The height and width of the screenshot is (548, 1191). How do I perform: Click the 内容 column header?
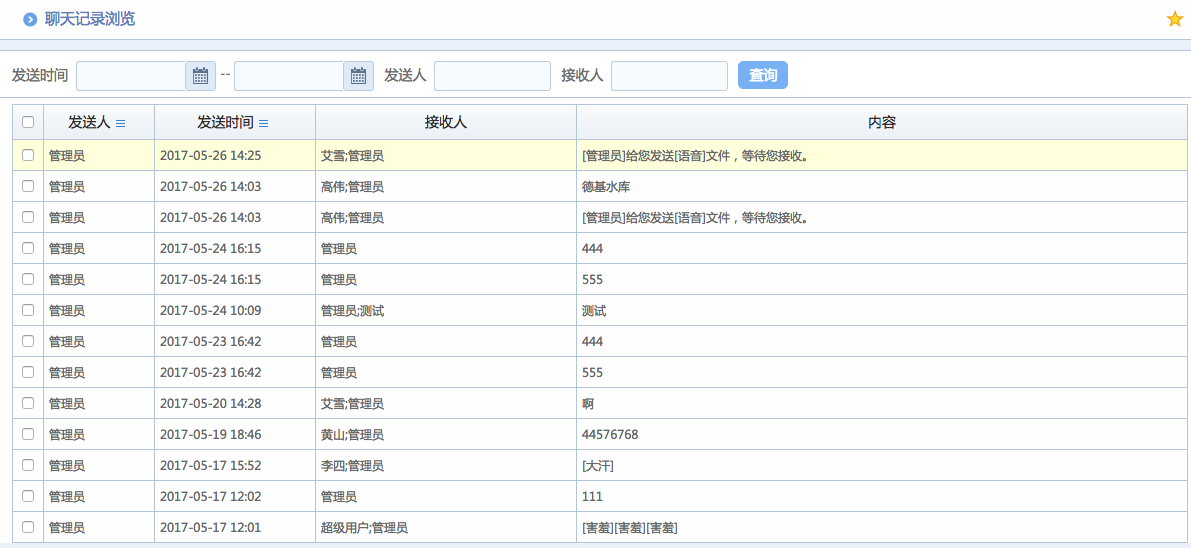pos(881,122)
